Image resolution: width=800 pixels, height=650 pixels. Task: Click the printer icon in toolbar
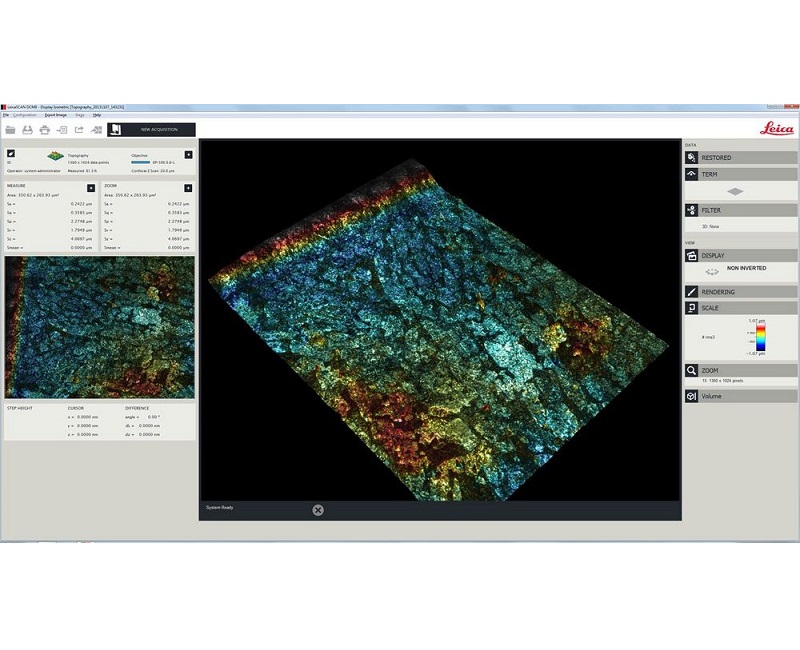tap(44, 130)
